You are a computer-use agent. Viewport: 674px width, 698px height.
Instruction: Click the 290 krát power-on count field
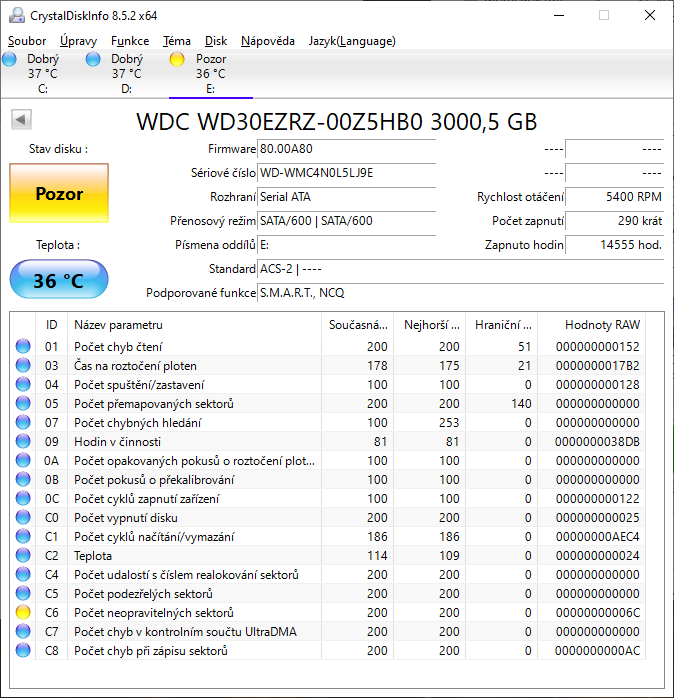pos(615,221)
